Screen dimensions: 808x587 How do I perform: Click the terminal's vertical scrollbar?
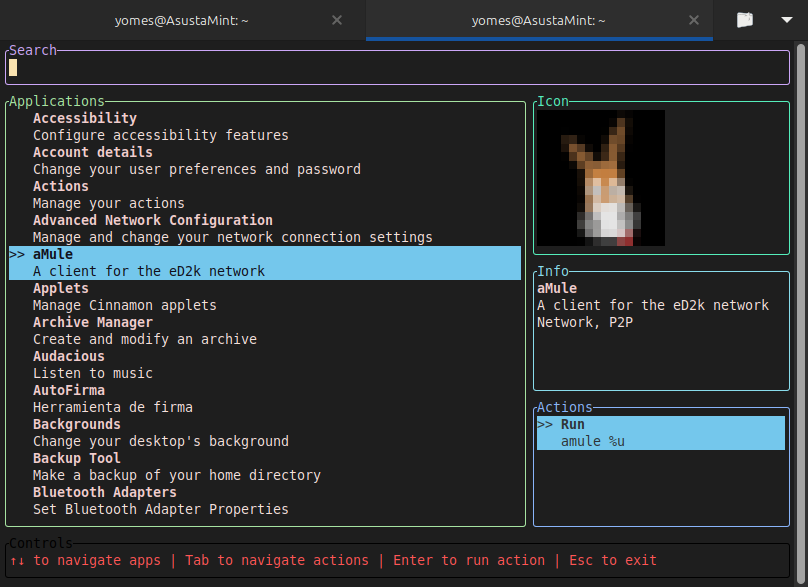coord(800,313)
